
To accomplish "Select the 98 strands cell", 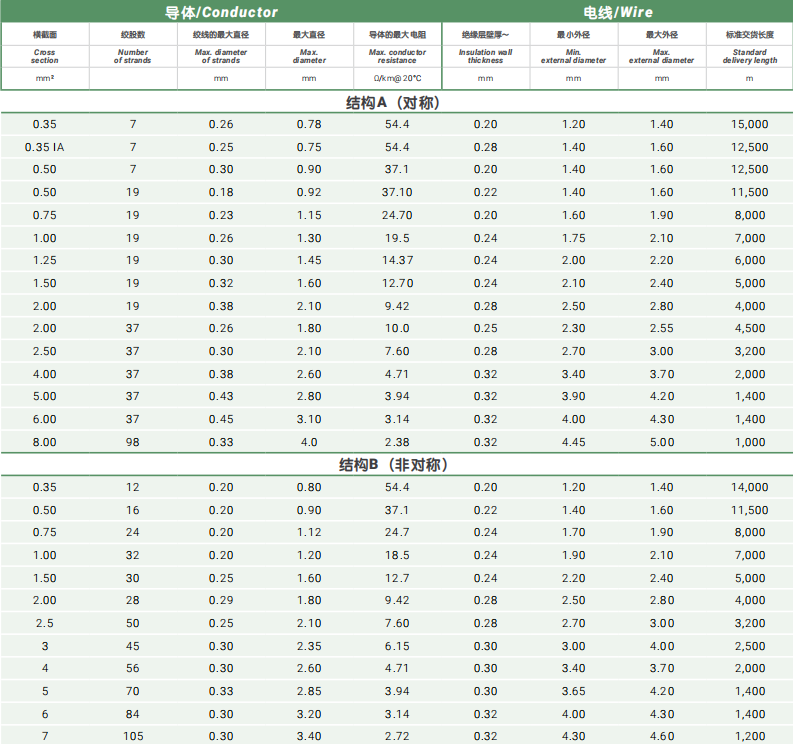I will click(133, 442).
